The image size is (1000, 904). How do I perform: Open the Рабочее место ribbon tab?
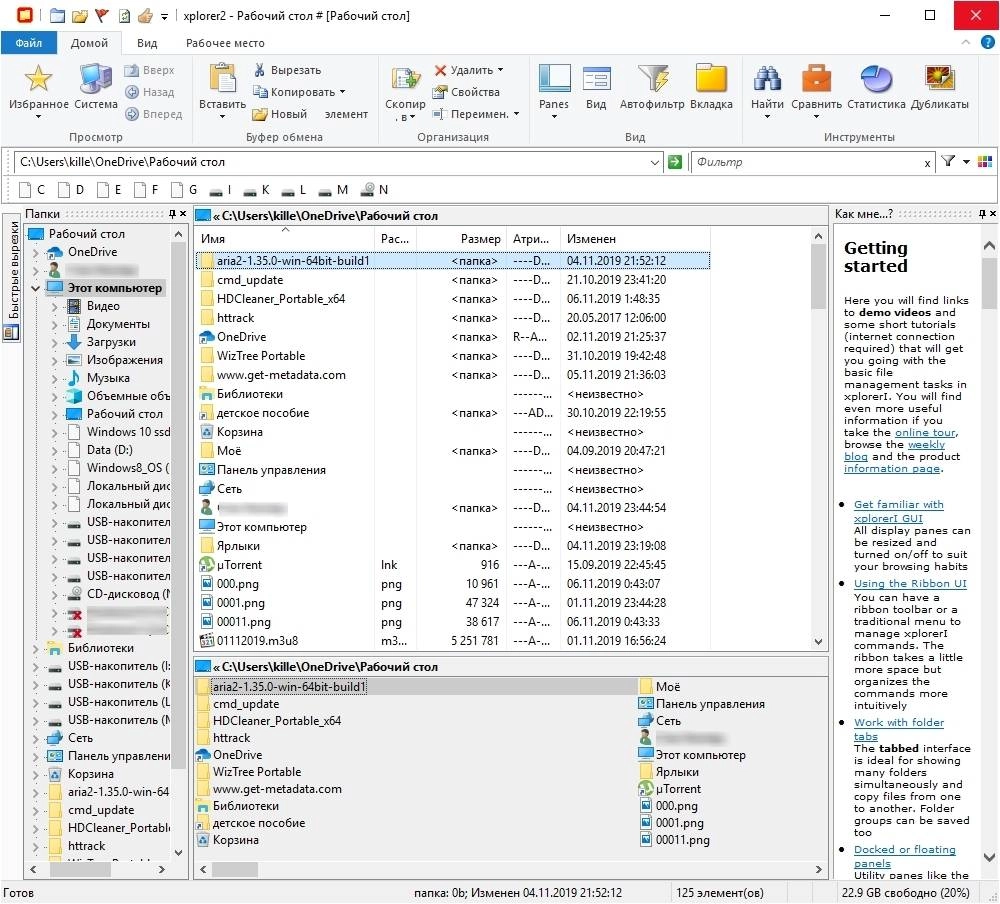click(225, 43)
